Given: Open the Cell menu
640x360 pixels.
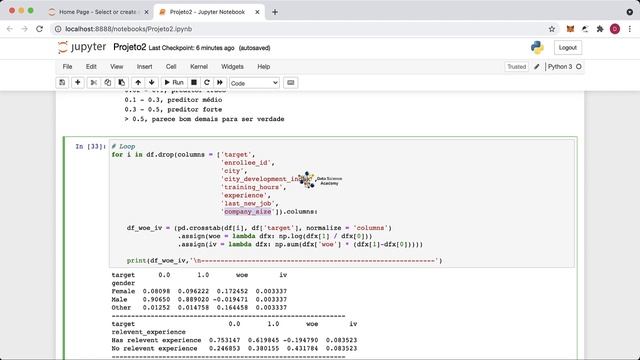Looking at the screenshot, I should [171, 67].
